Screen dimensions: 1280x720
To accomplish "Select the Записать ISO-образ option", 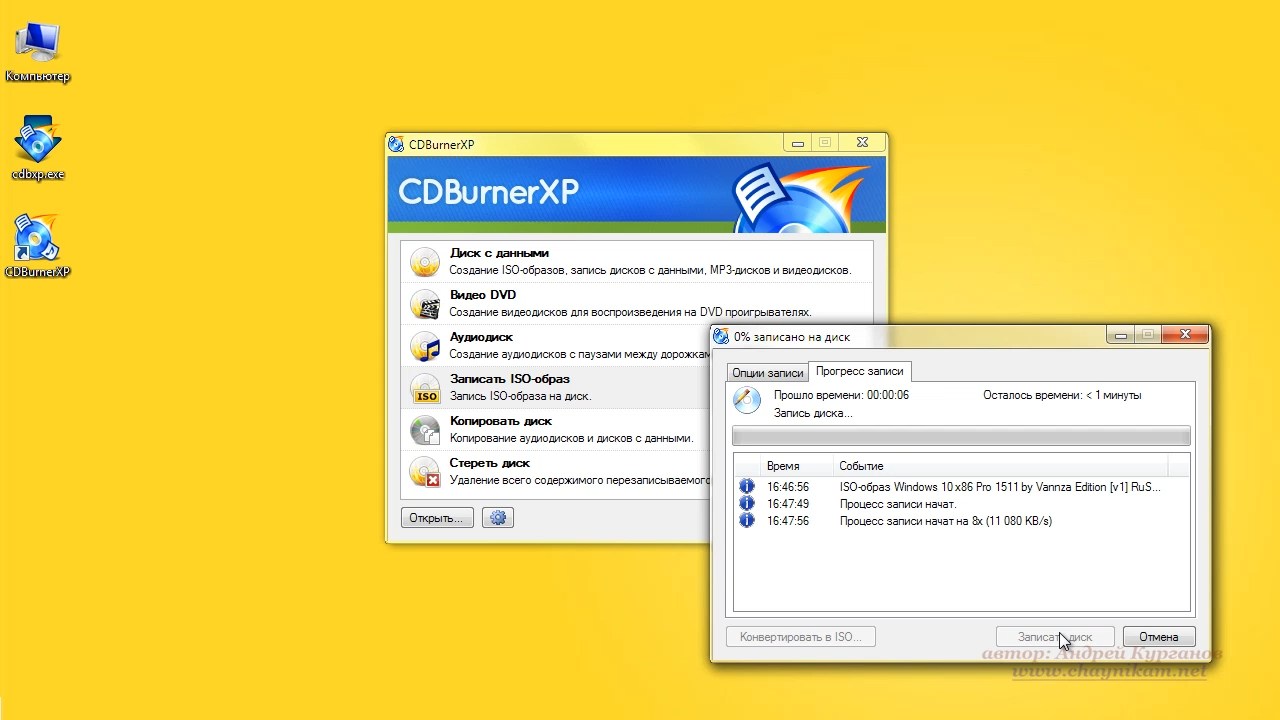I will click(x=556, y=388).
